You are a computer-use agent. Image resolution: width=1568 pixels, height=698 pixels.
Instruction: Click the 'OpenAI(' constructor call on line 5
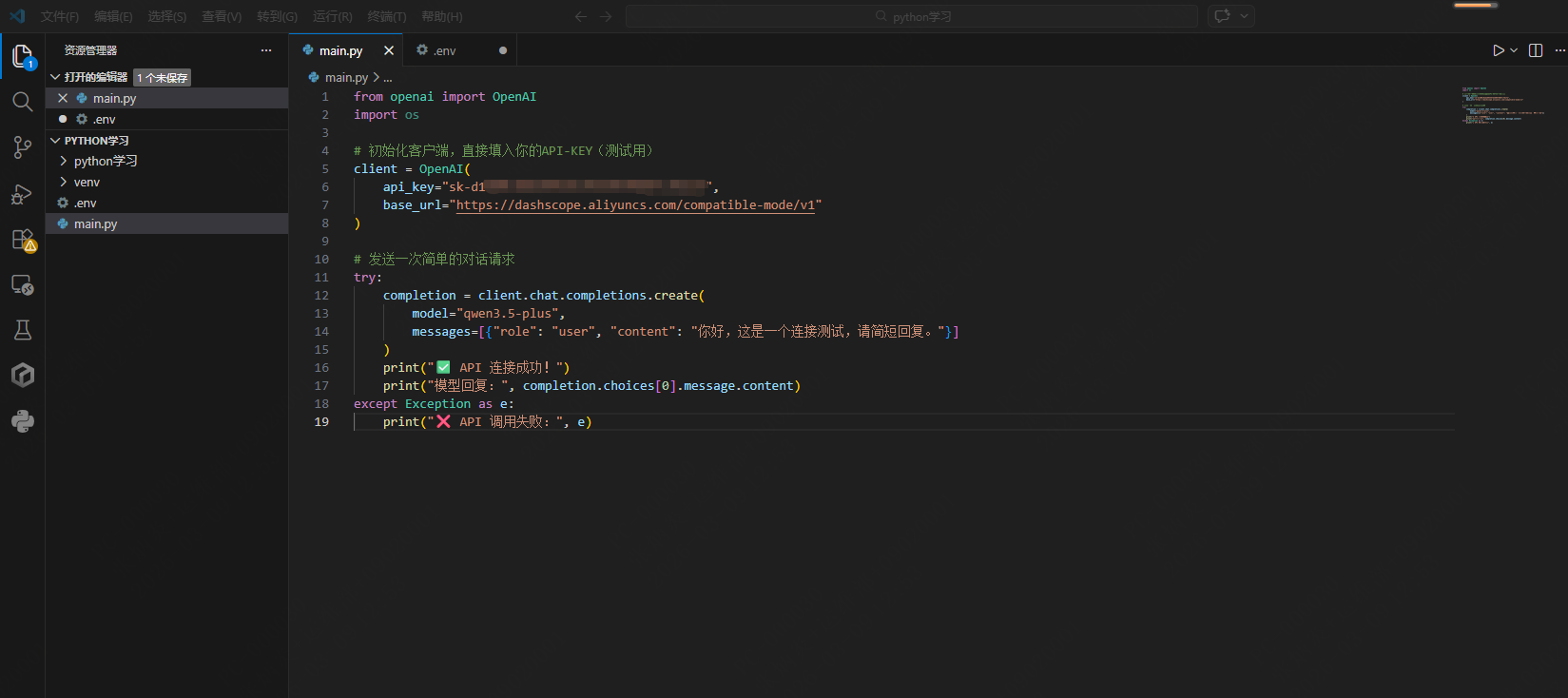point(444,168)
